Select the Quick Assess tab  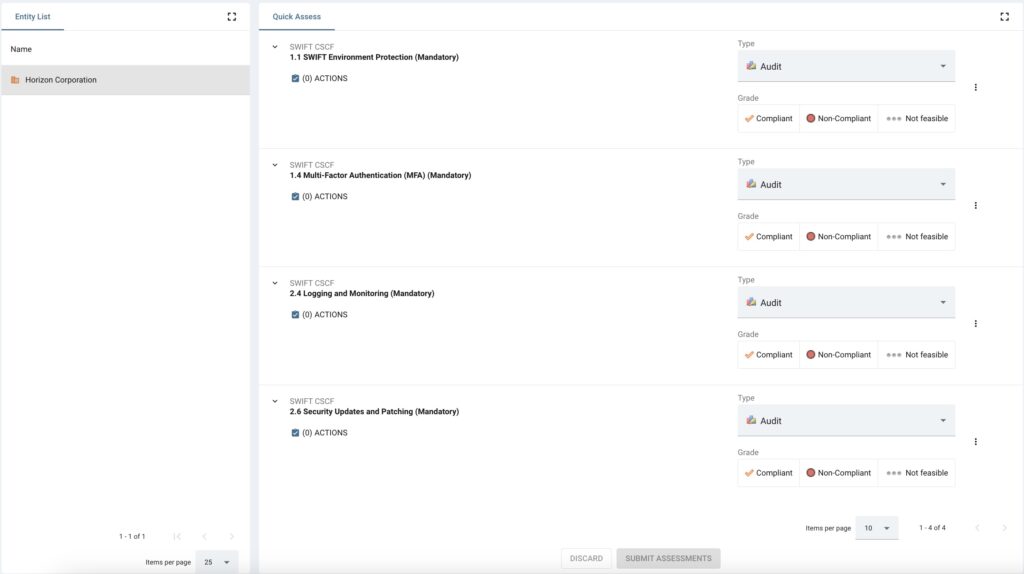point(296,17)
